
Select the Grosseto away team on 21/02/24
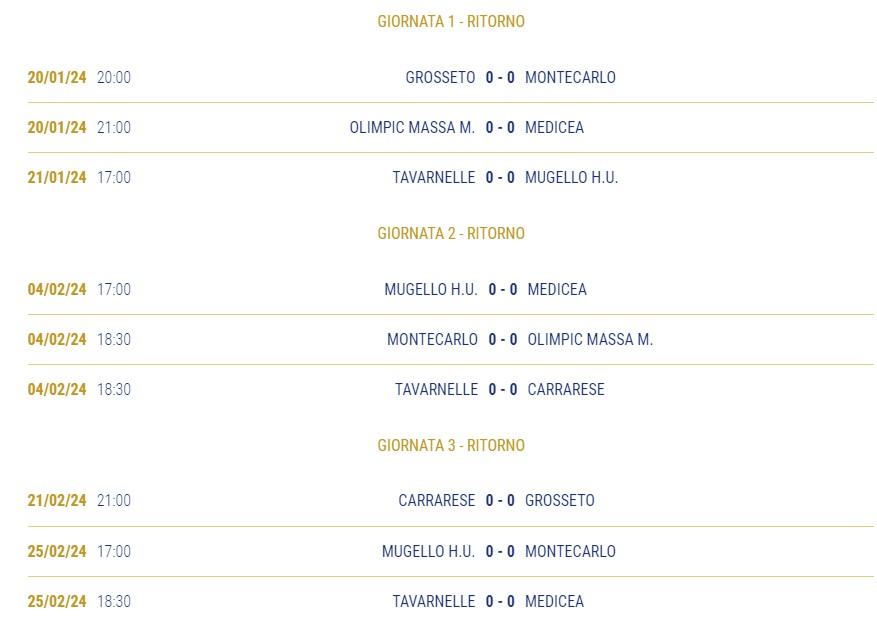559,500
